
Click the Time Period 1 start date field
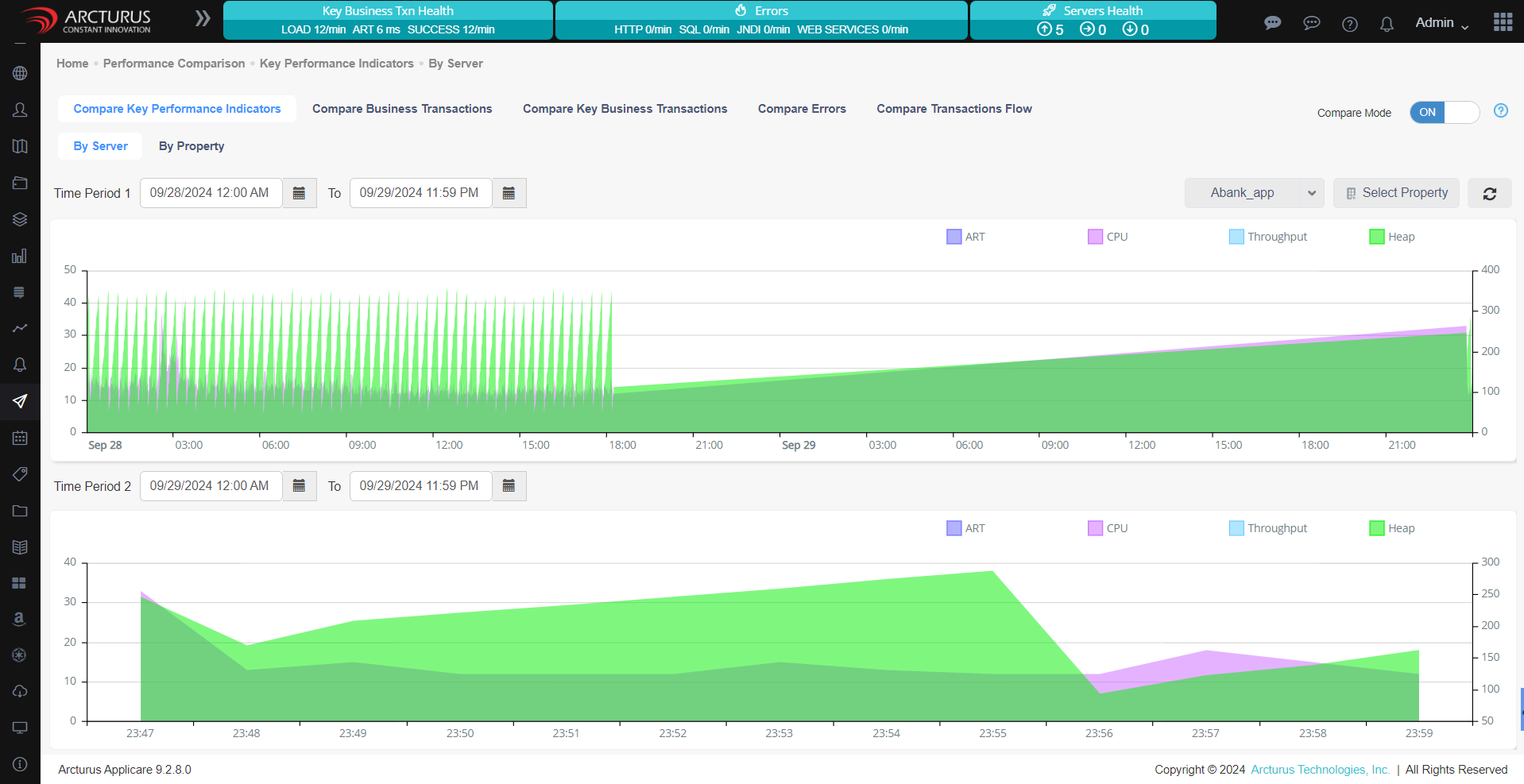pos(210,192)
